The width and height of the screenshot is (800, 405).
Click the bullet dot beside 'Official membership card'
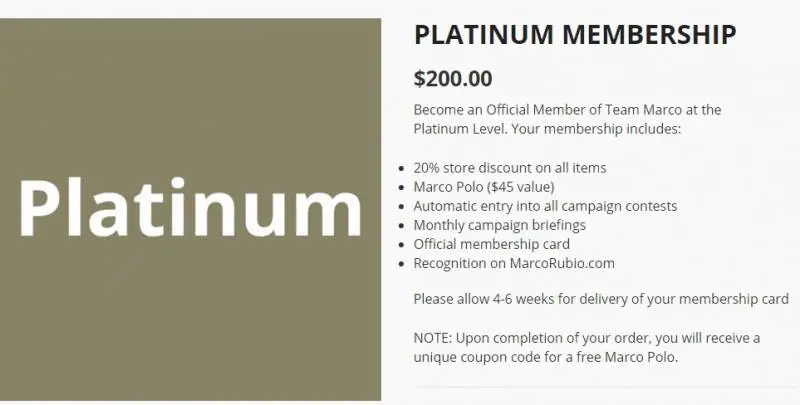tap(402, 245)
